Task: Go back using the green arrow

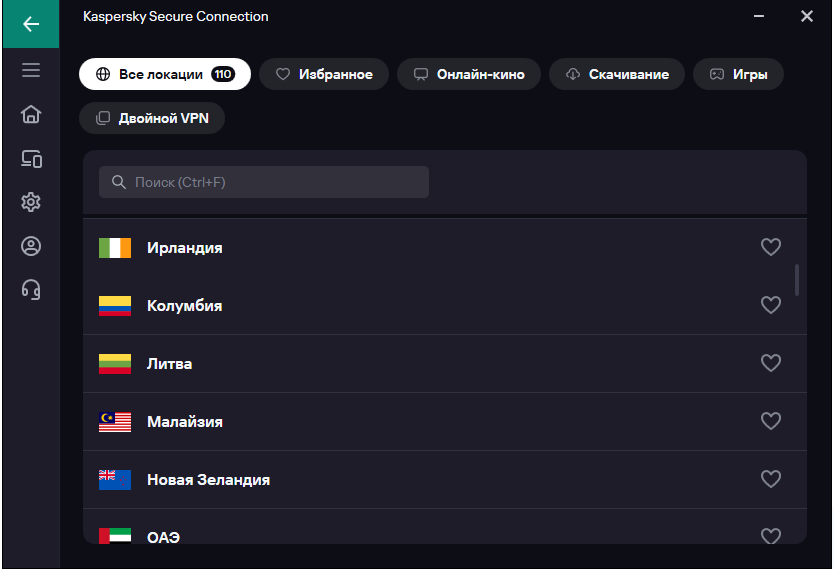Action: [x=31, y=24]
